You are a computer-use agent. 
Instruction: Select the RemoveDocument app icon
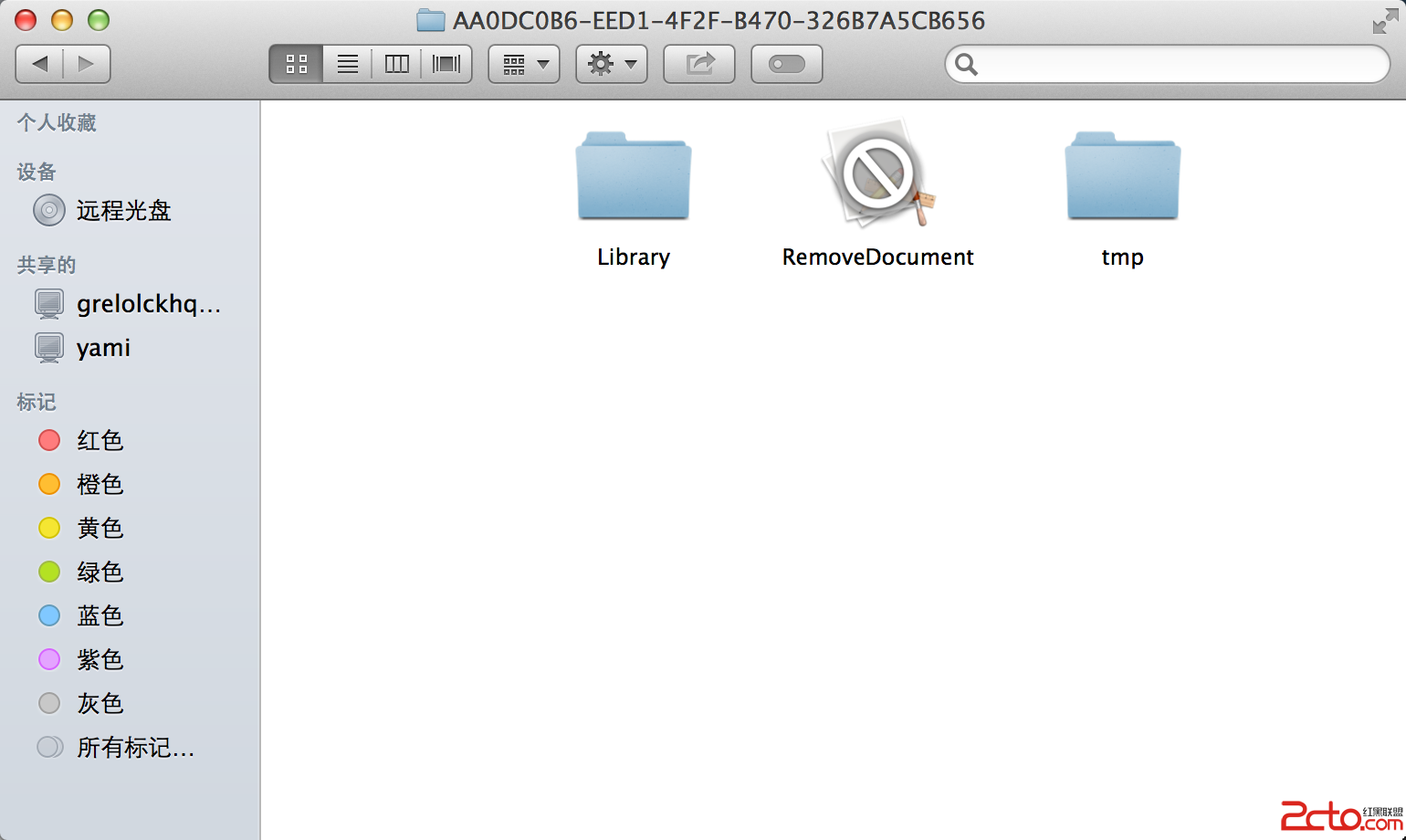(x=878, y=173)
